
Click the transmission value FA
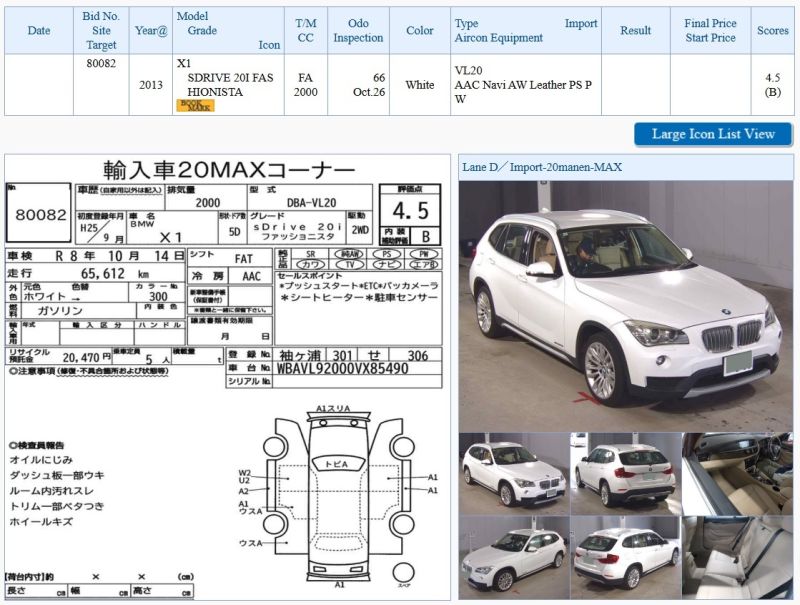(x=305, y=78)
